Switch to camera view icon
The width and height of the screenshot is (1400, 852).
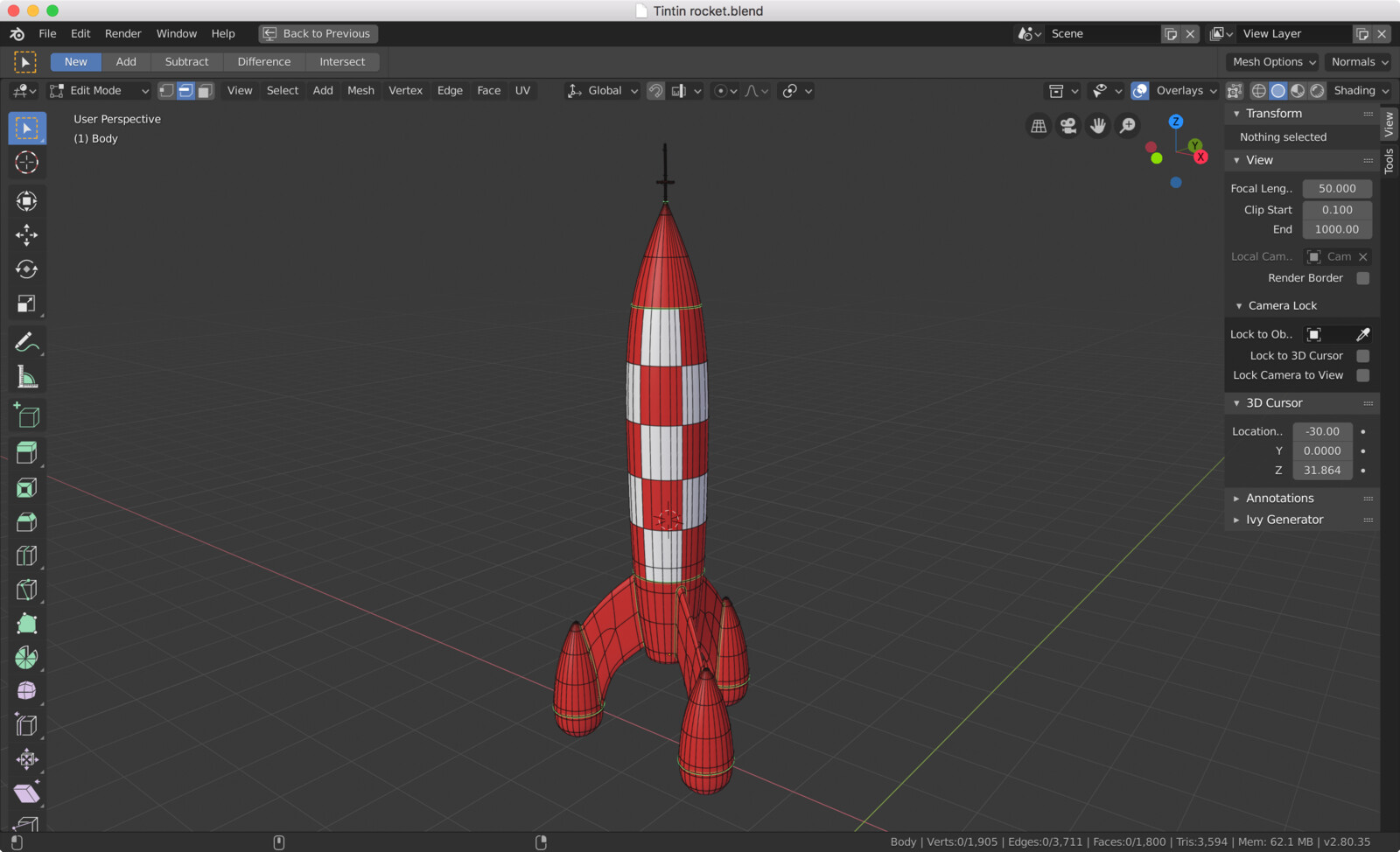click(1068, 126)
